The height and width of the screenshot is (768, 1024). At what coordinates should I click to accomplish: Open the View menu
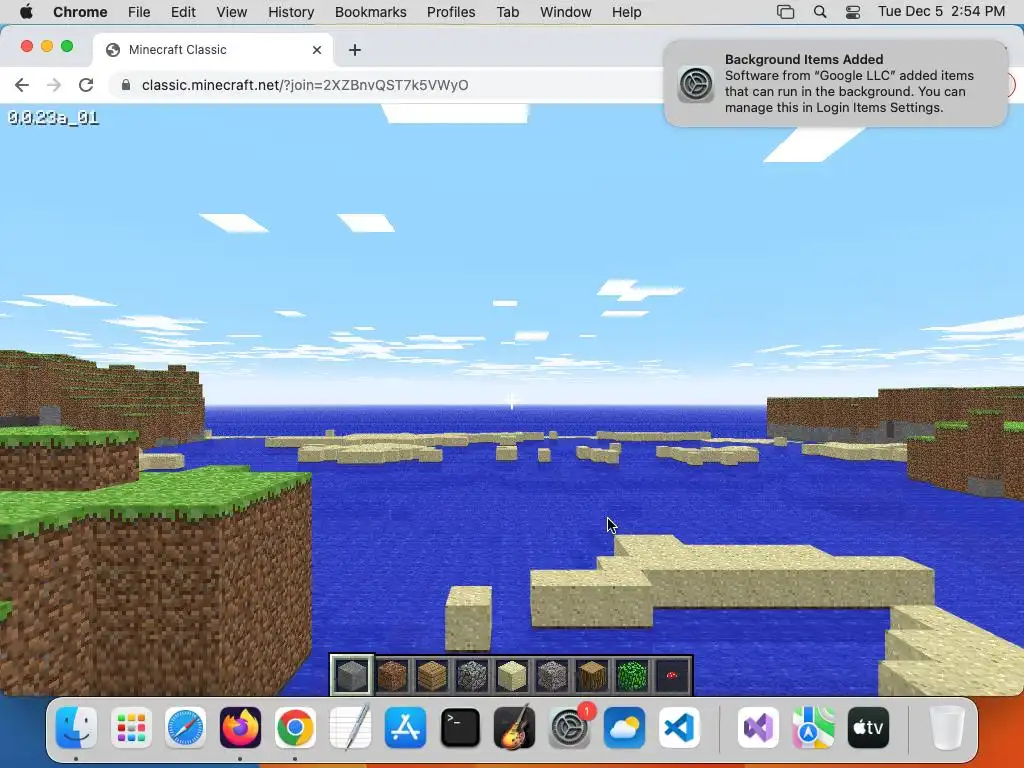click(x=231, y=12)
